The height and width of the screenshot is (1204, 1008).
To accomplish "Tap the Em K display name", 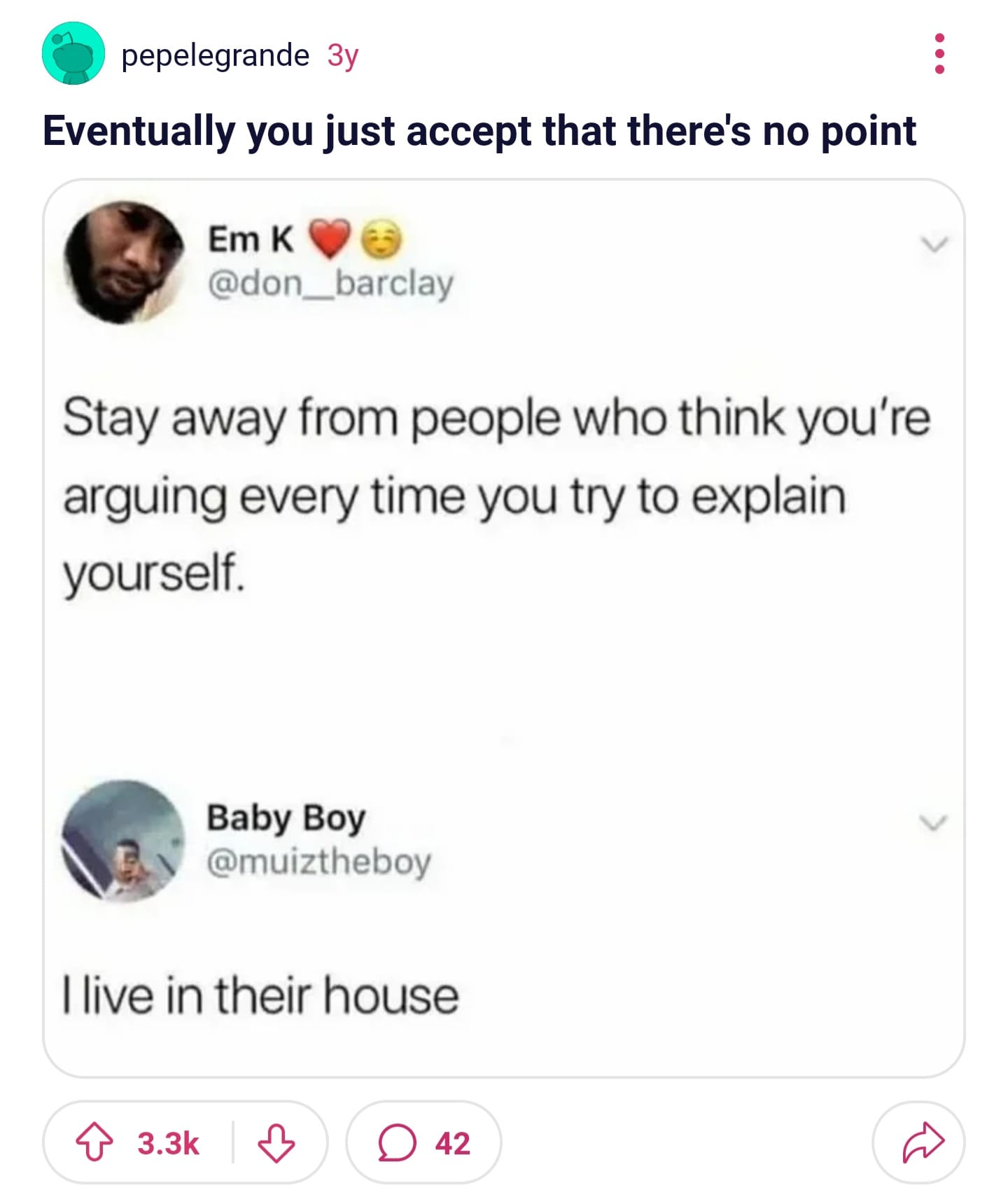I will pyautogui.click(x=251, y=239).
